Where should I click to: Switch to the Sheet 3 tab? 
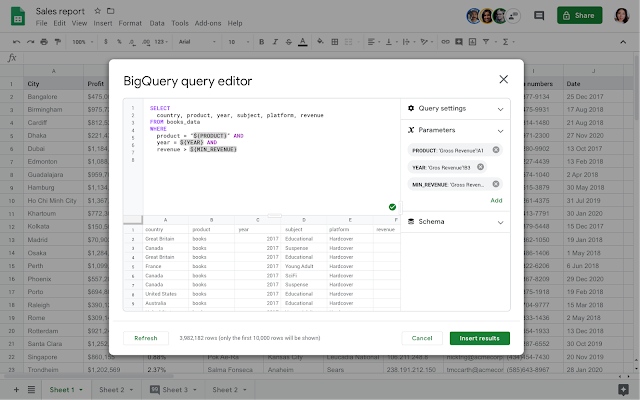coord(175,389)
